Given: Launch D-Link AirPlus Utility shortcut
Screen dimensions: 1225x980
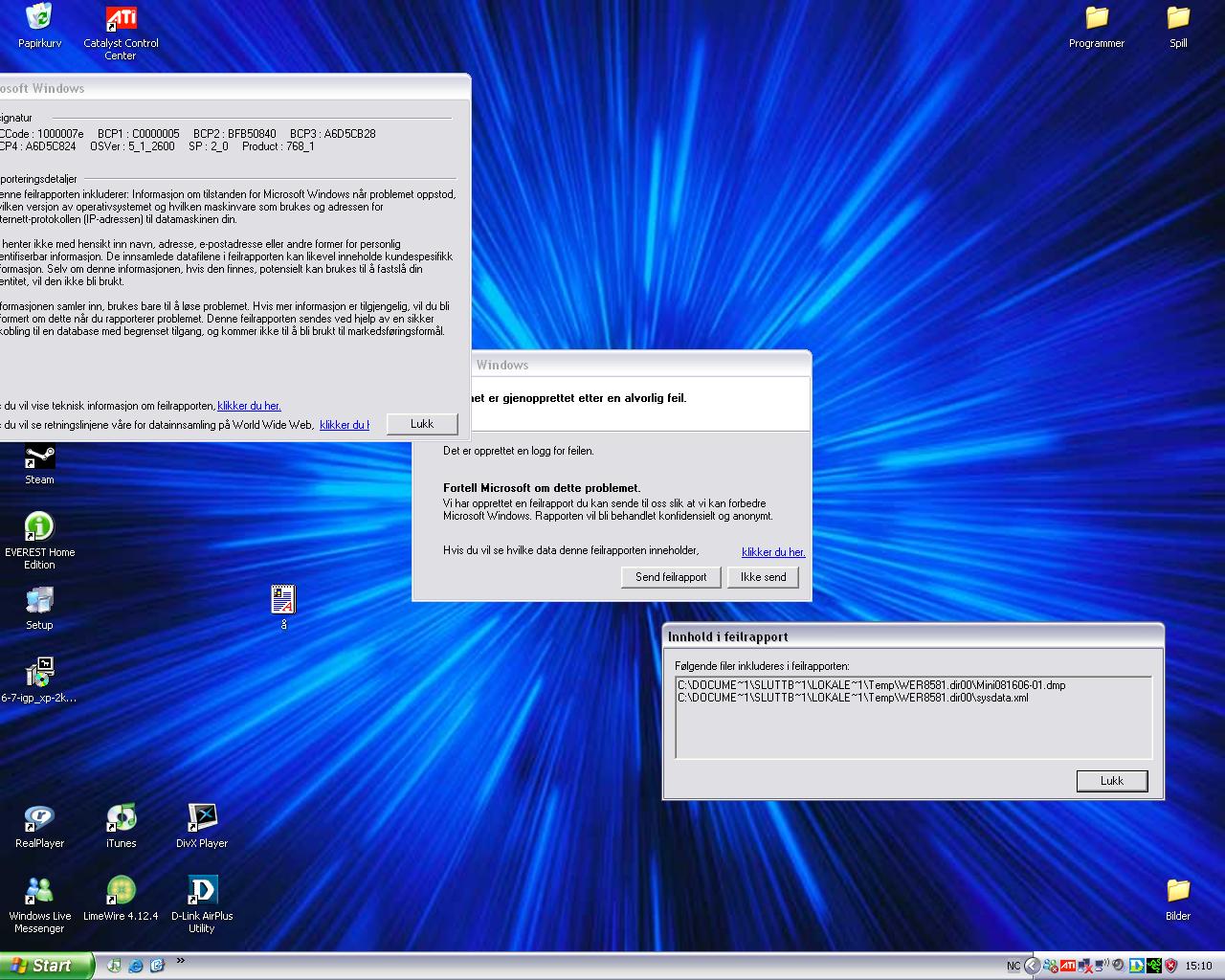Looking at the screenshot, I should pyautogui.click(x=202, y=904).
